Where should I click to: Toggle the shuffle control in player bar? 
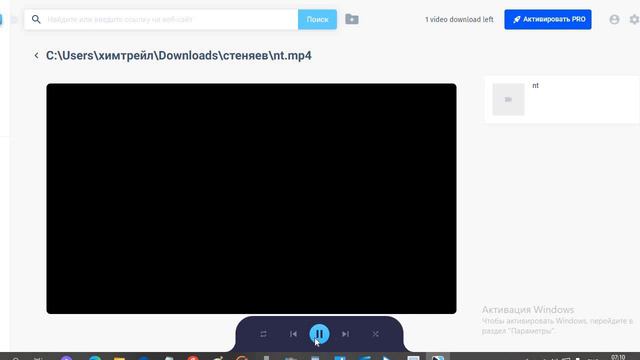click(x=376, y=334)
